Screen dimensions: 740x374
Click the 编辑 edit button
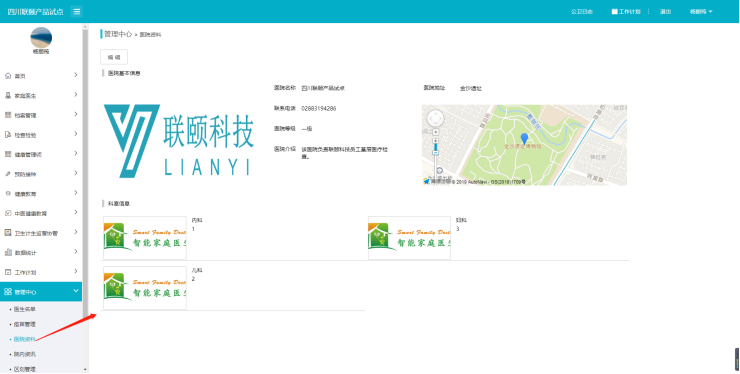114,57
